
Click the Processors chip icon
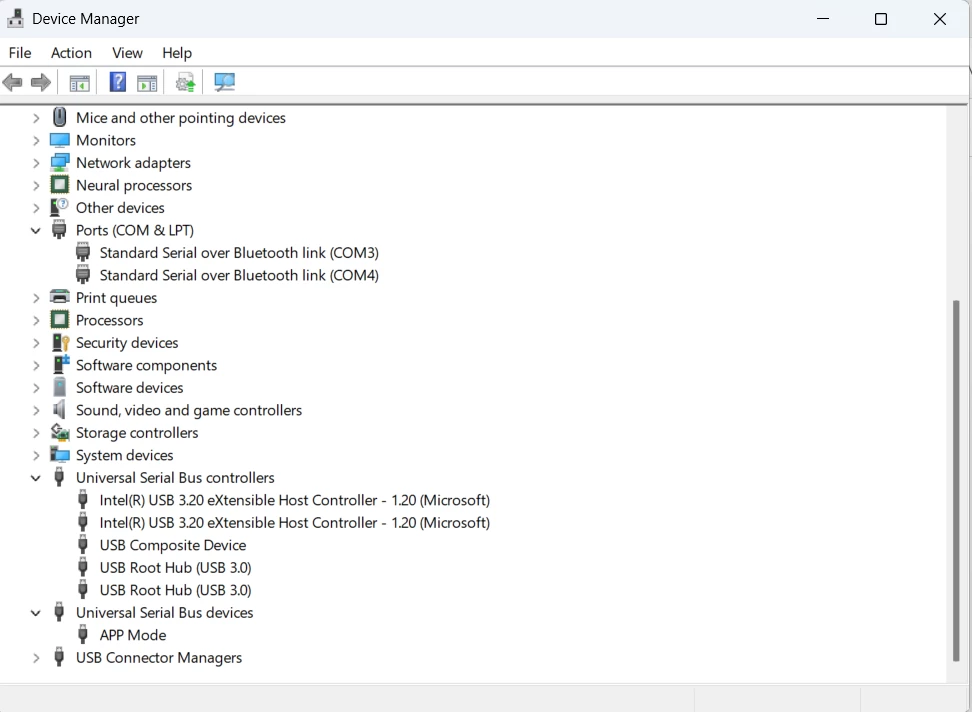(x=60, y=320)
